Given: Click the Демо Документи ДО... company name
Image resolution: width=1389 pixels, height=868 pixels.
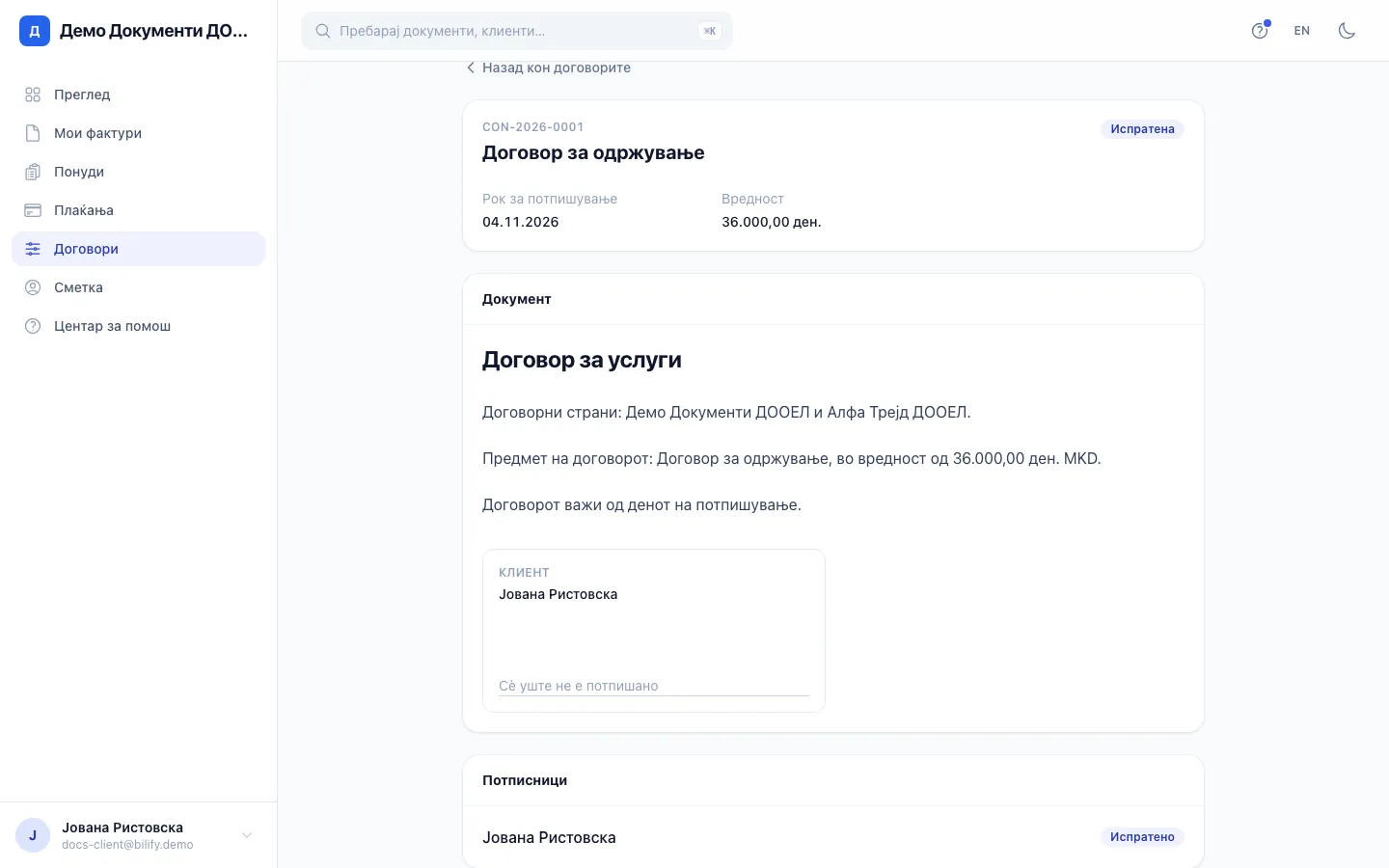Looking at the screenshot, I should coord(153,31).
